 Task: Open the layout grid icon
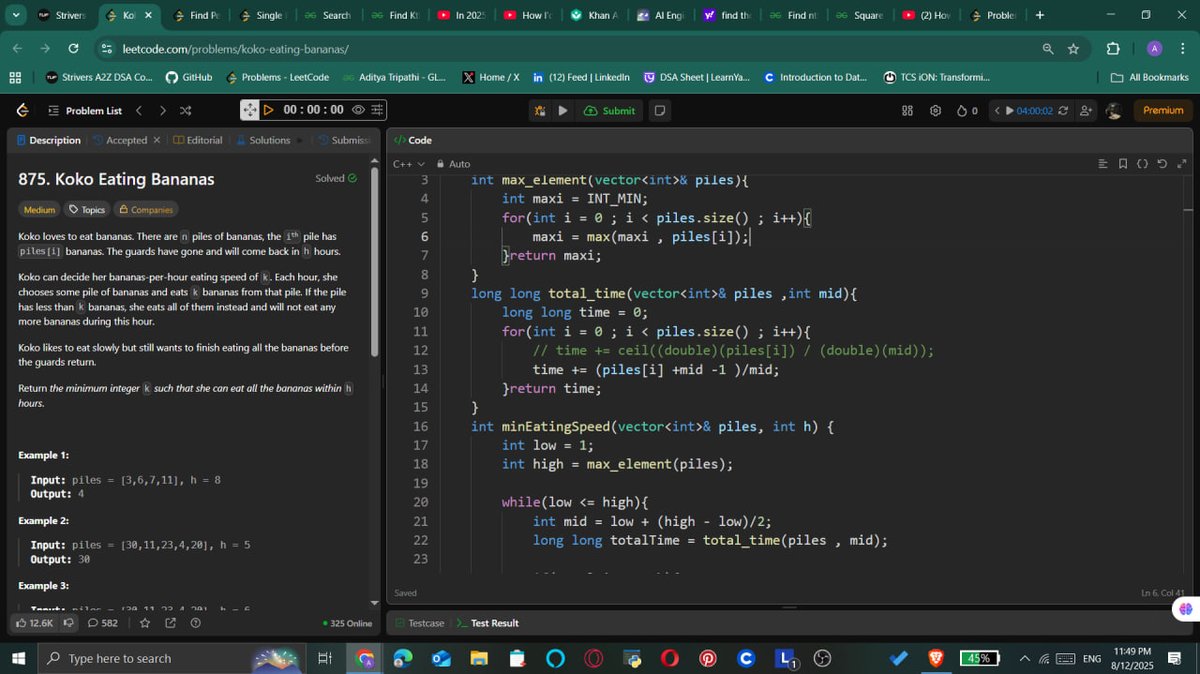[x=908, y=111]
